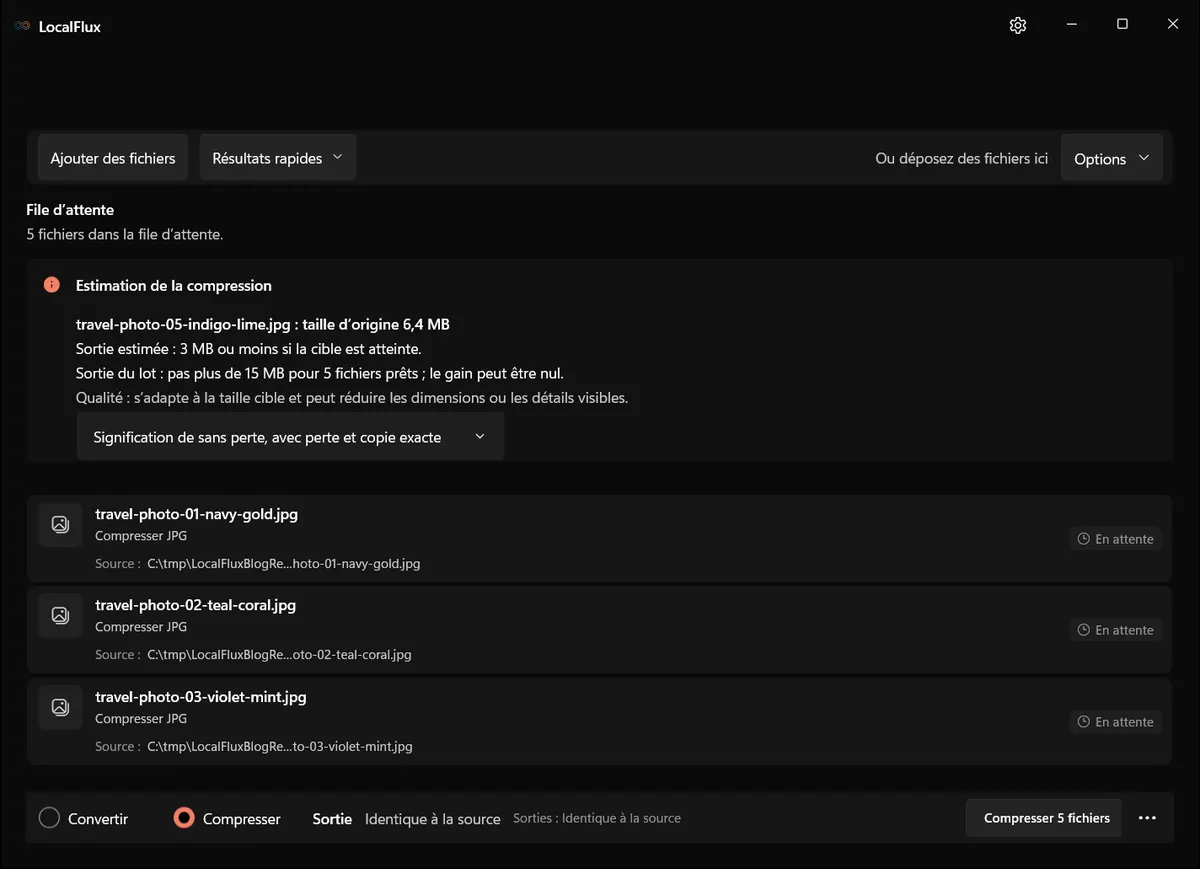Open the three-dots more actions menu
Screen dimensions: 1200x869
coord(1147,818)
